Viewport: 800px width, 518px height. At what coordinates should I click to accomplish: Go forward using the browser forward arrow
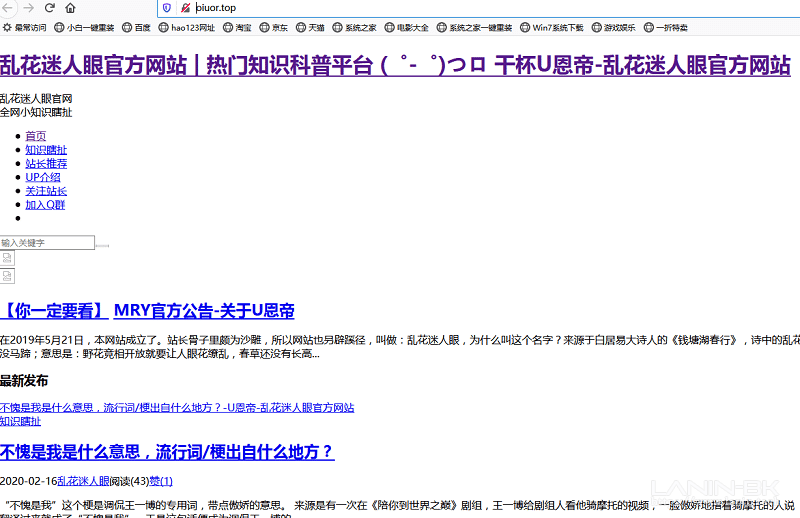click(x=29, y=8)
